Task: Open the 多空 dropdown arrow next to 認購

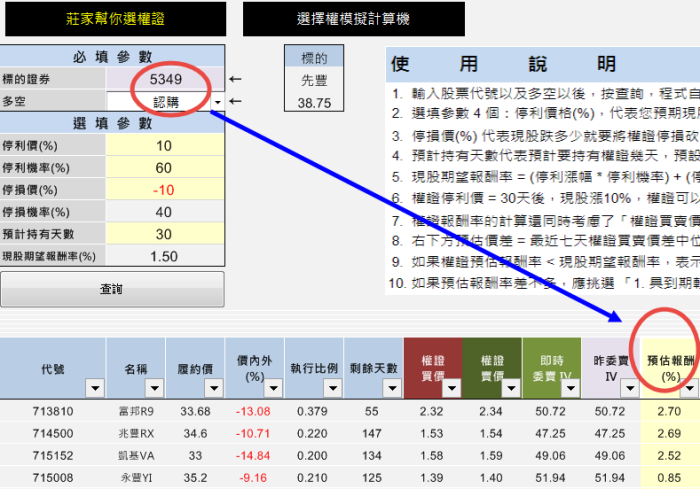Action: pos(217,102)
